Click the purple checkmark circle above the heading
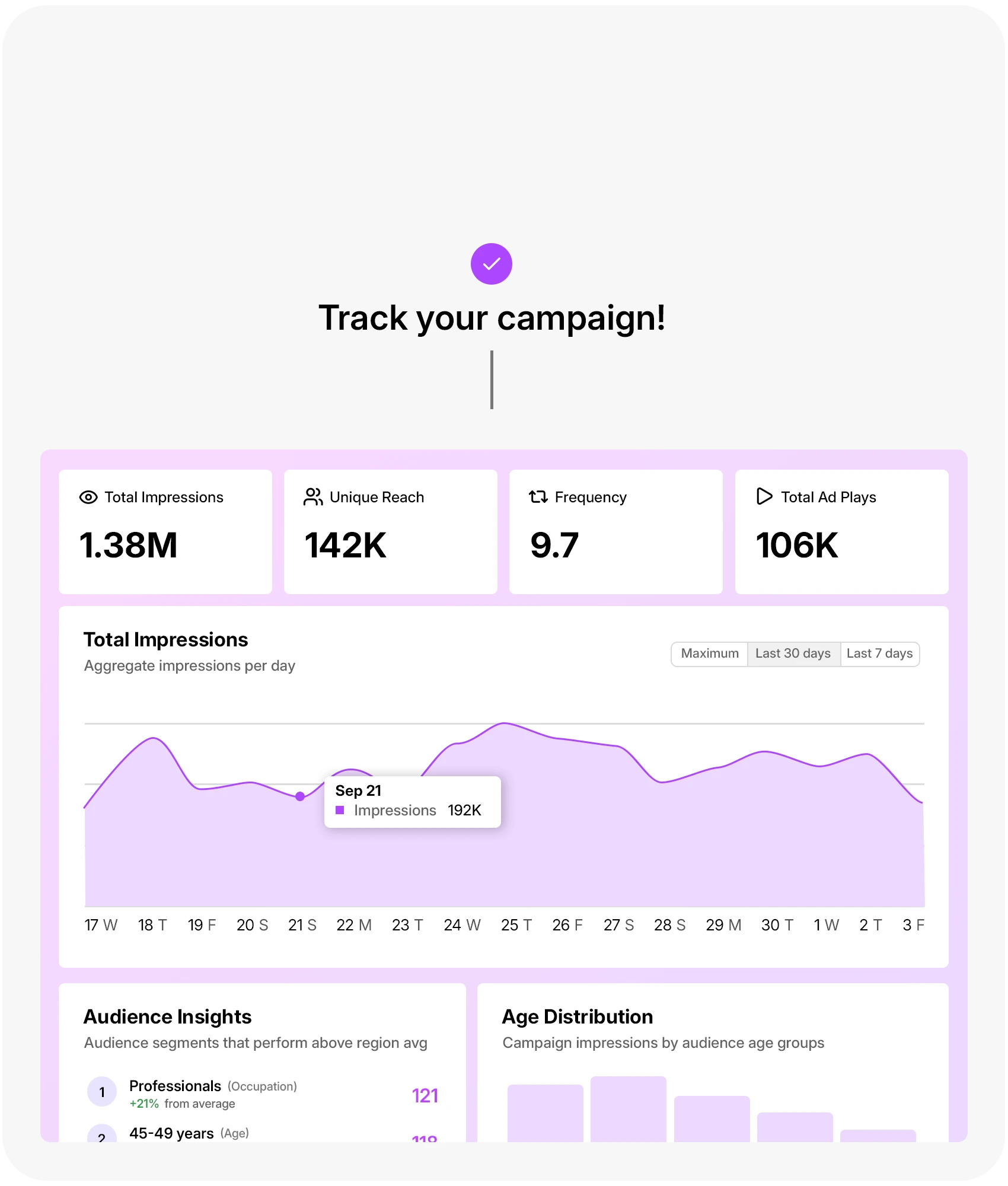Screen dimensions: 1008x1186 tap(492, 263)
